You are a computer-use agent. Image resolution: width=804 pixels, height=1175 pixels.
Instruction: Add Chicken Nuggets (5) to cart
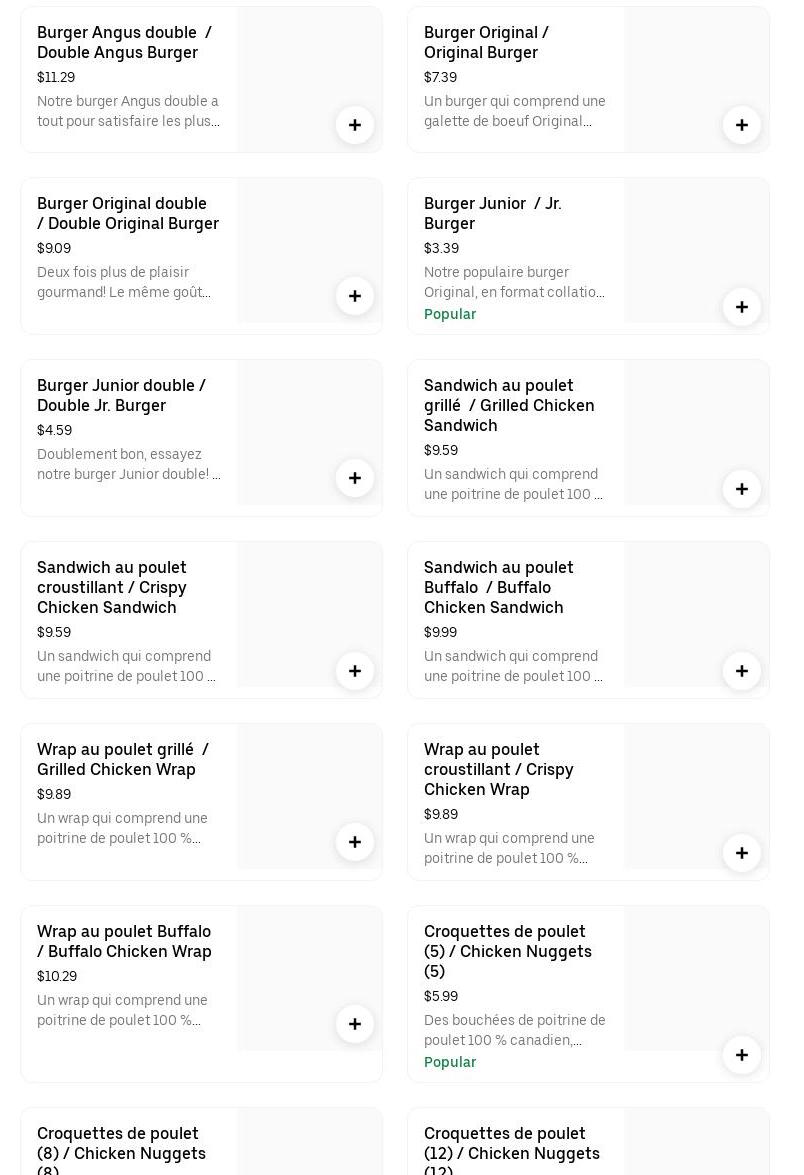click(x=742, y=1055)
